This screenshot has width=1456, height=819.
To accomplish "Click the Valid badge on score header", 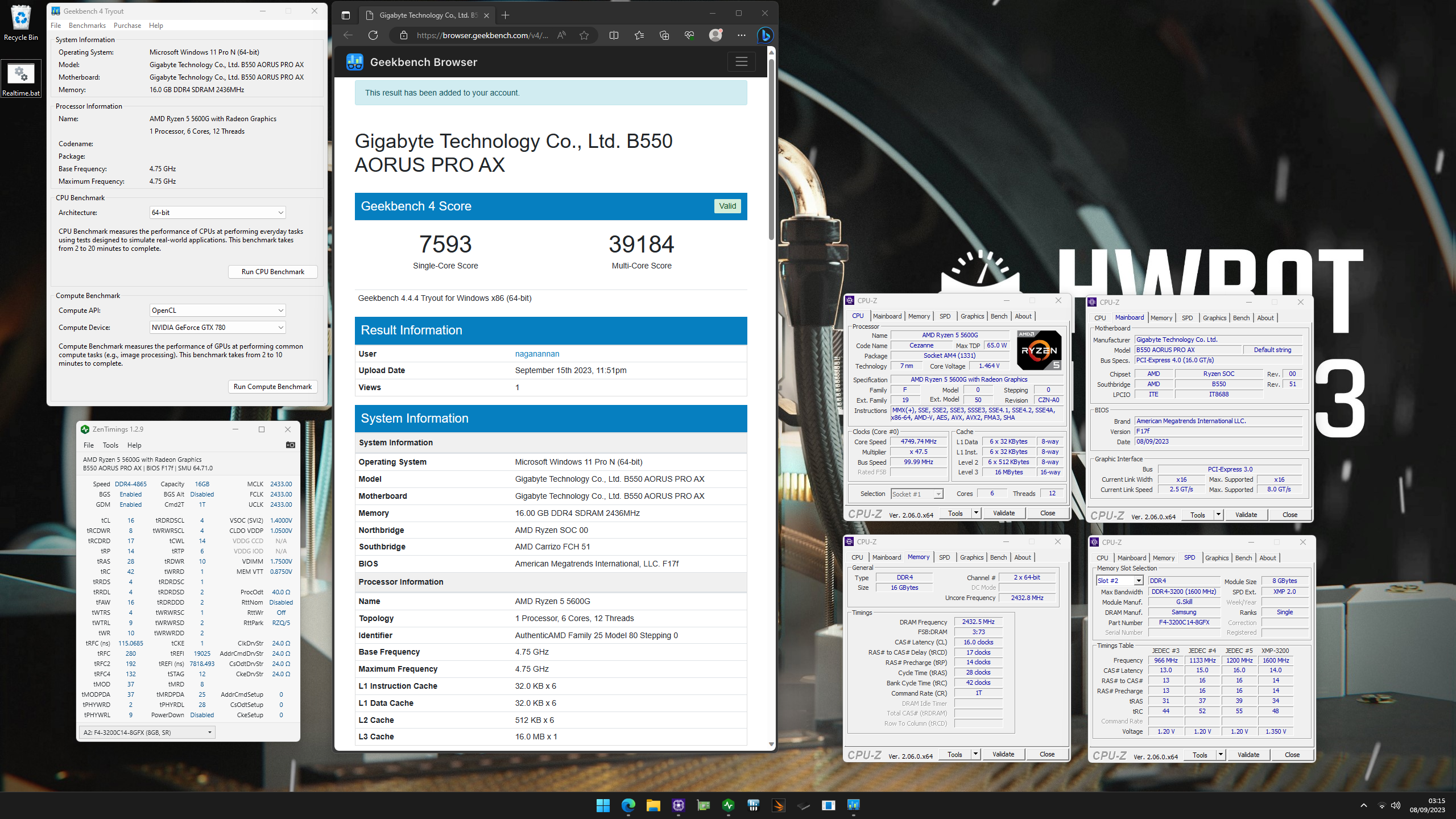I will pos(727,206).
